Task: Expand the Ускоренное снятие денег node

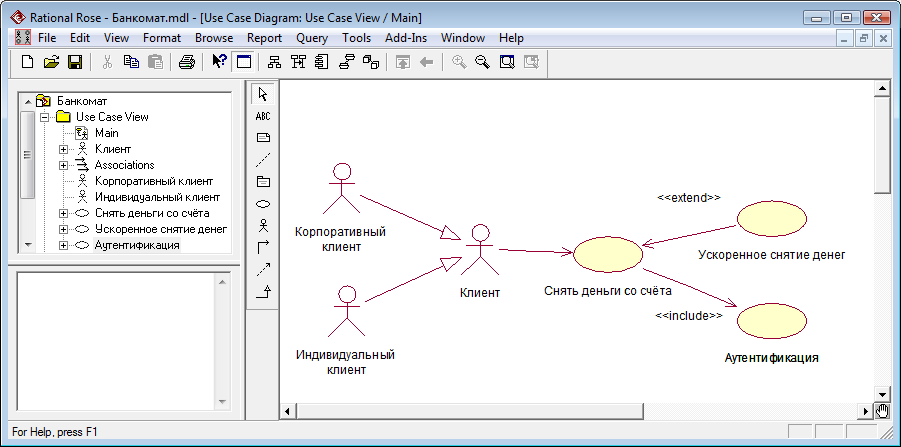Action: click(x=63, y=230)
